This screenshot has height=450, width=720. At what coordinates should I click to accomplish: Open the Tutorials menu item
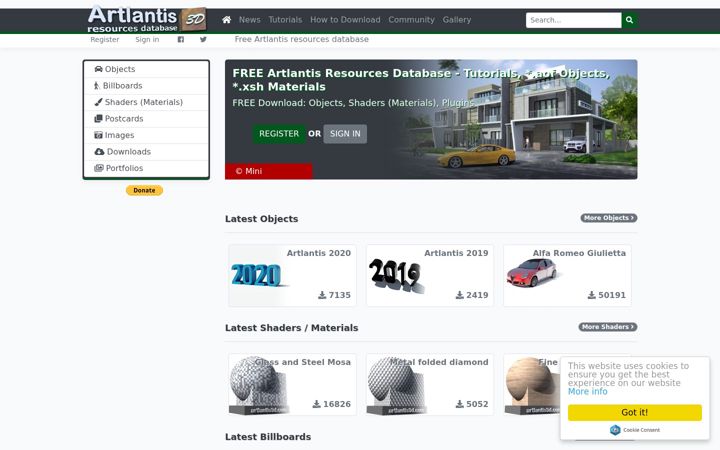(x=285, y=20)
